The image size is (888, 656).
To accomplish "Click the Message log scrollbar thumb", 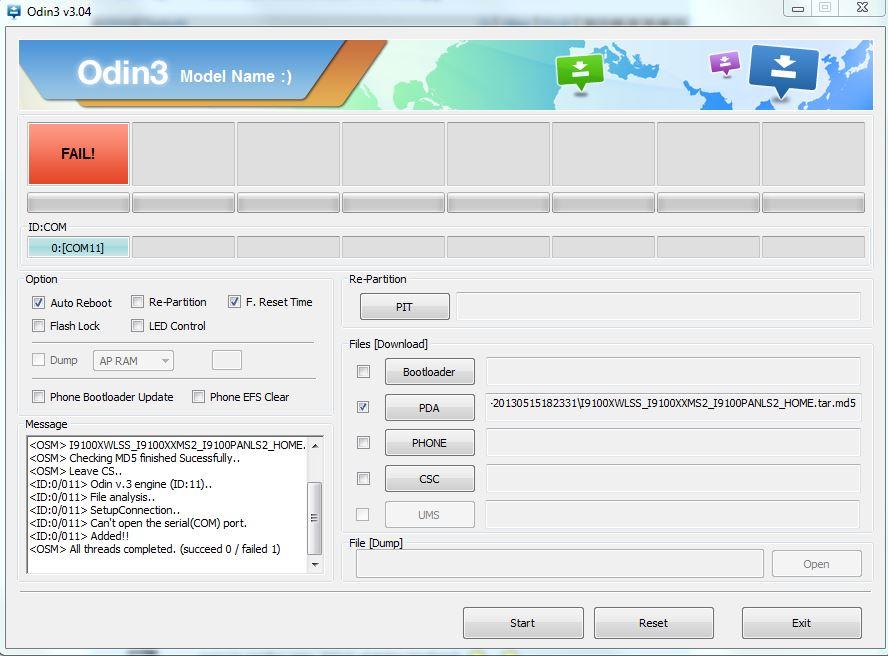I will click(x=315, y=518).
